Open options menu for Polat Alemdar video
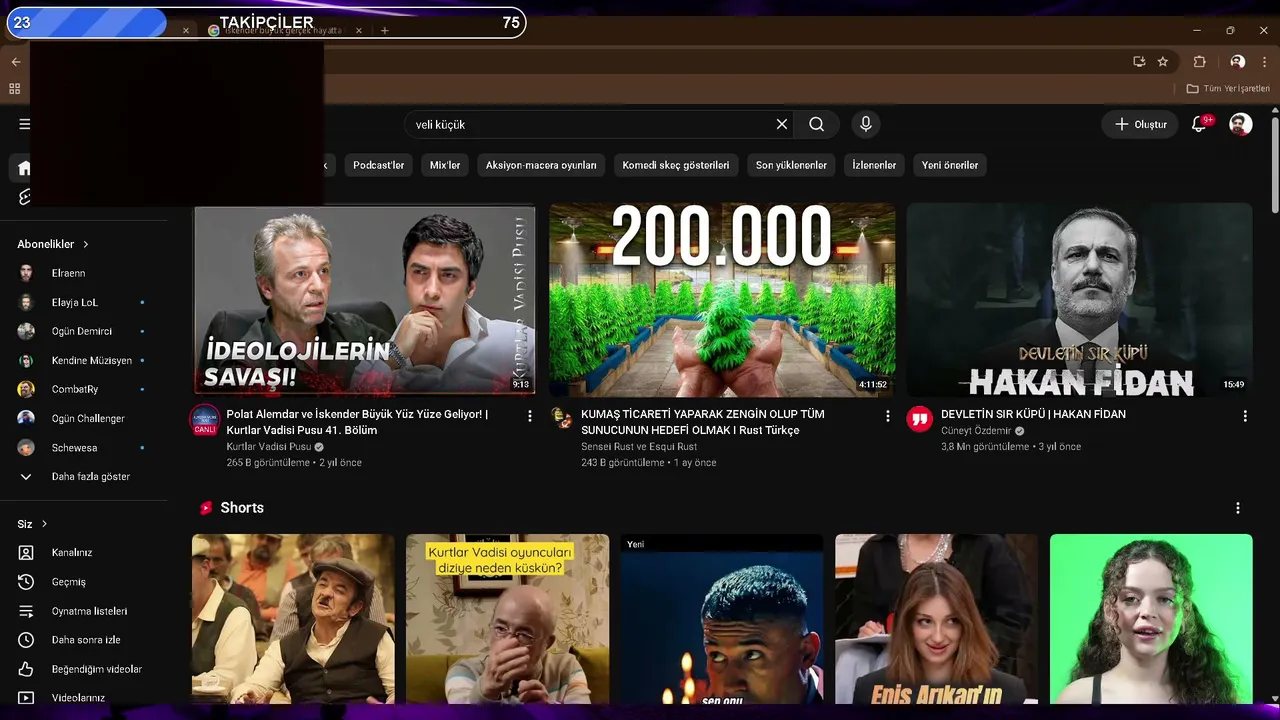This screenshot has width=1280, height=720. 530,416
